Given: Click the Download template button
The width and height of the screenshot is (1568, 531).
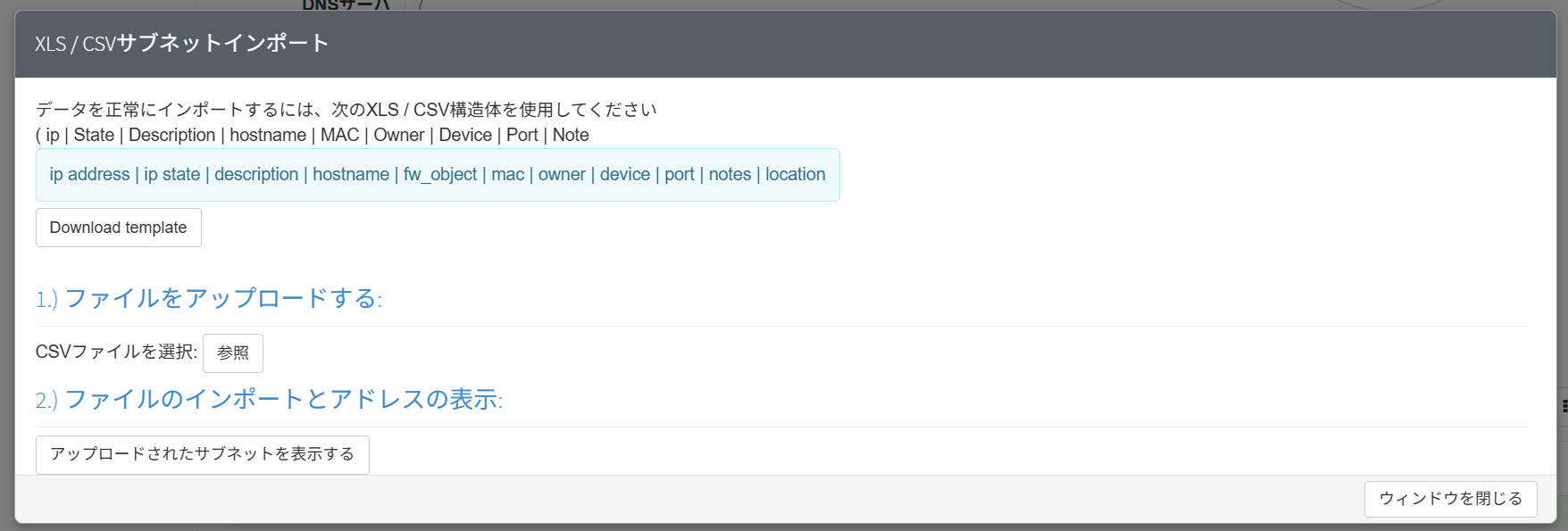Looking at the screenshot, I should tap(118, 228).
